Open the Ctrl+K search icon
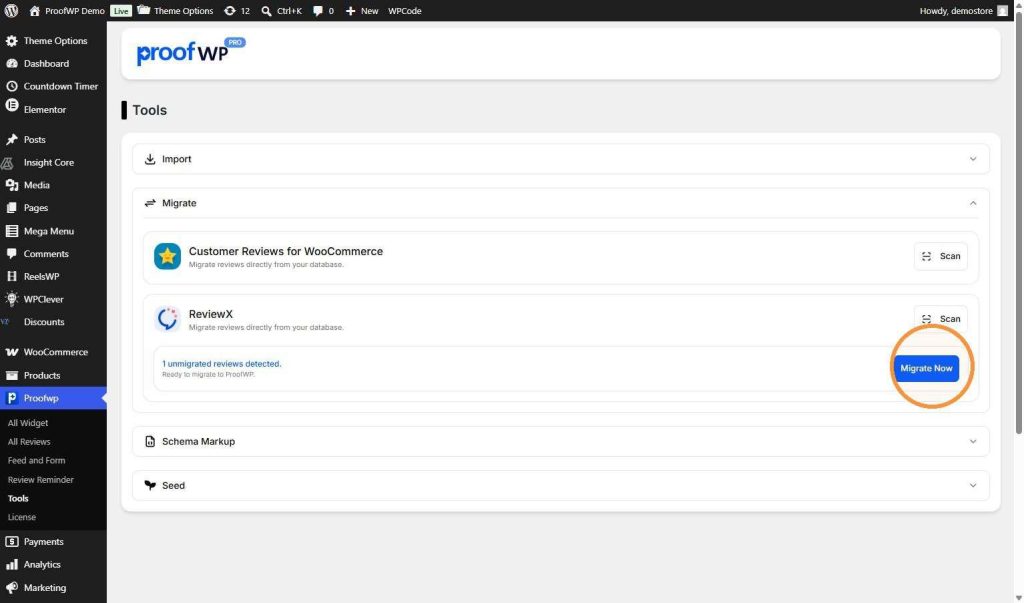1024x603 pixels. pos(266,11)
